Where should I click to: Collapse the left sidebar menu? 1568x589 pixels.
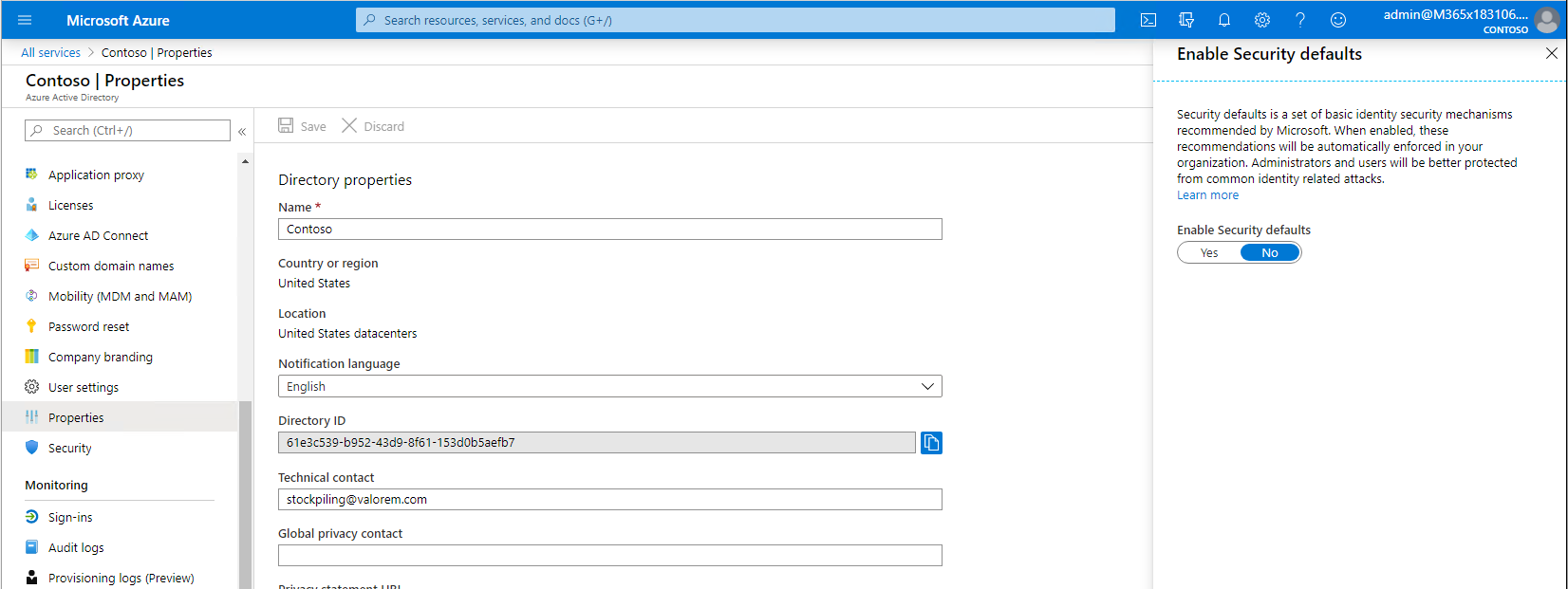pyautogui.click(x=242, y=131)
